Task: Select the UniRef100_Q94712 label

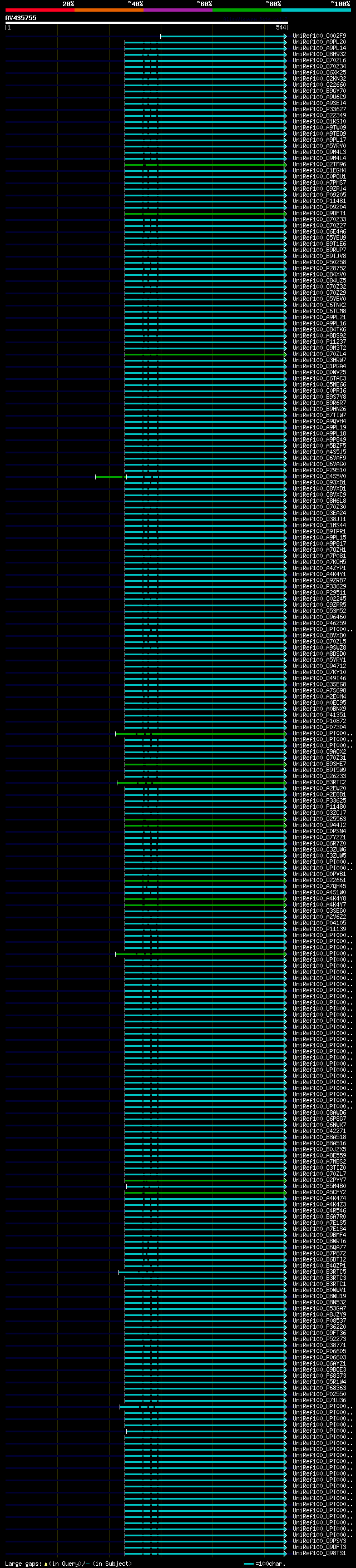Action: (x=319, y=666)
